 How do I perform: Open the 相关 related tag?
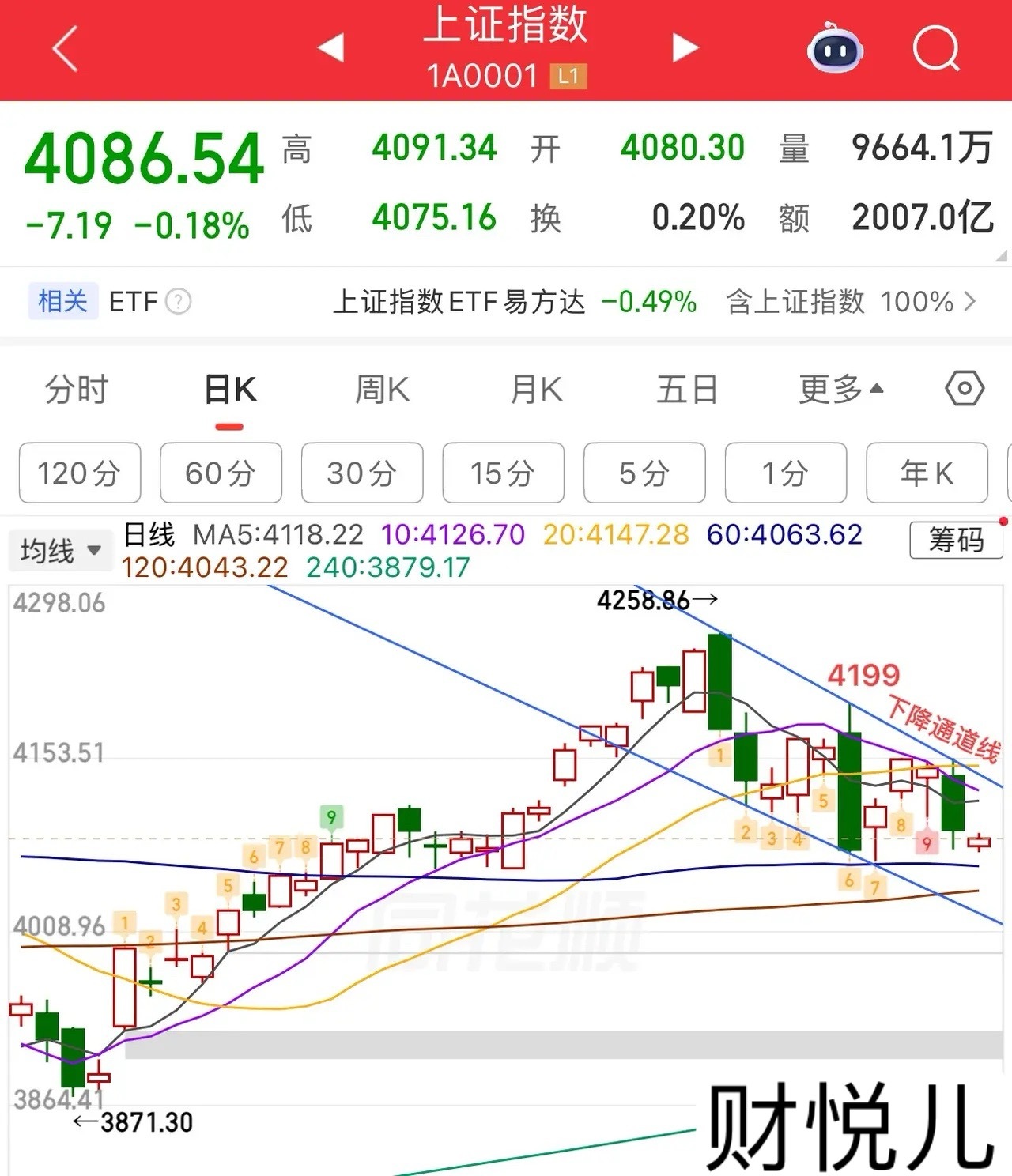(x=63, y=301)
